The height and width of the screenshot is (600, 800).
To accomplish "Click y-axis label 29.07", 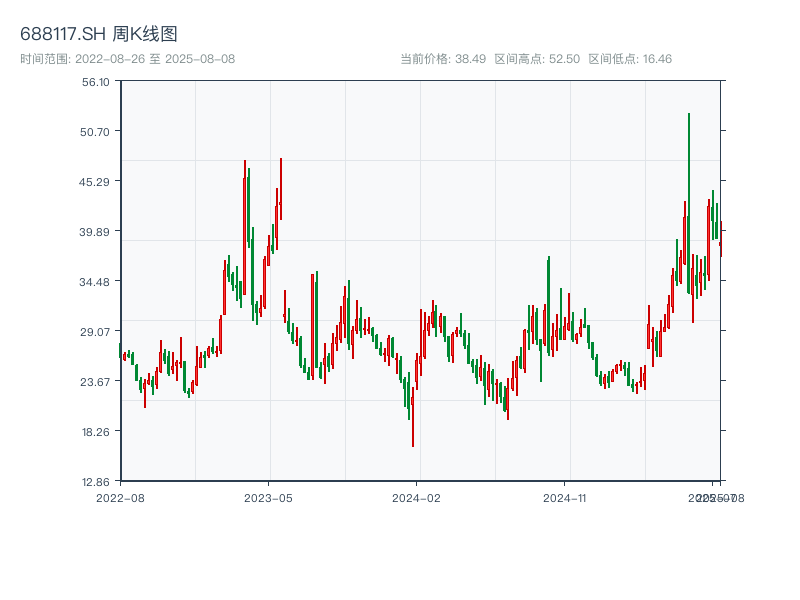I will (95, 332).
